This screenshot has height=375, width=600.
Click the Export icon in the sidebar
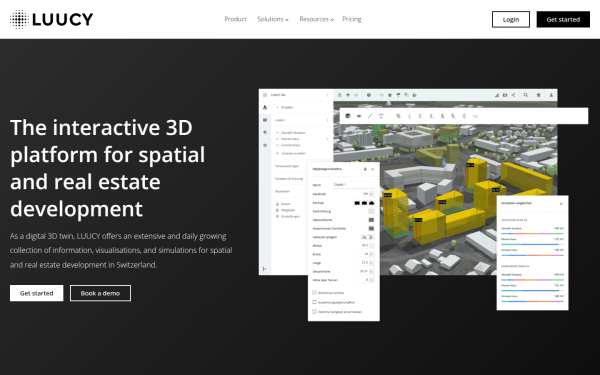click(277, 204)
